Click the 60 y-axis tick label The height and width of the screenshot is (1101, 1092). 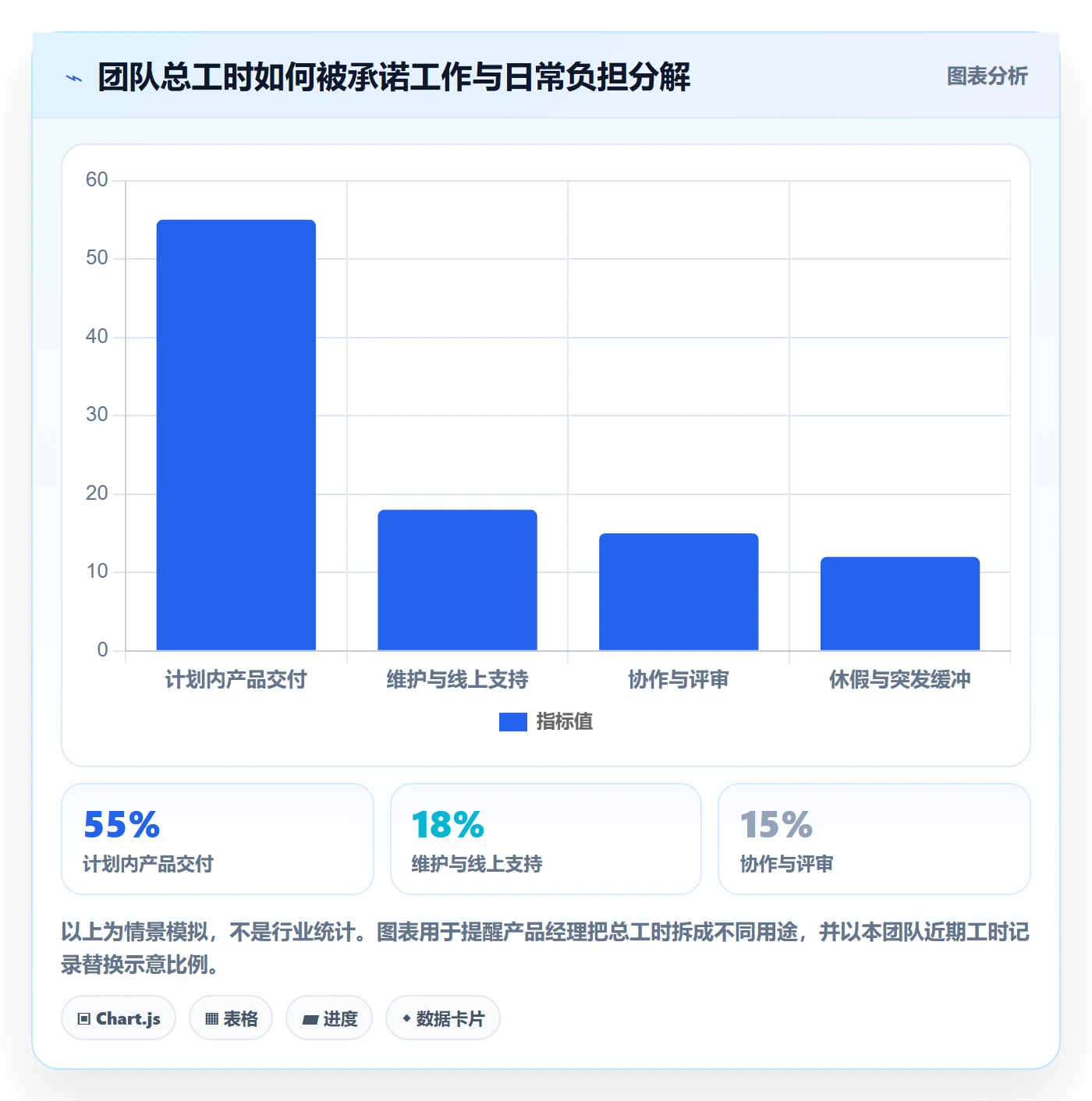click(x=97, y=180)
